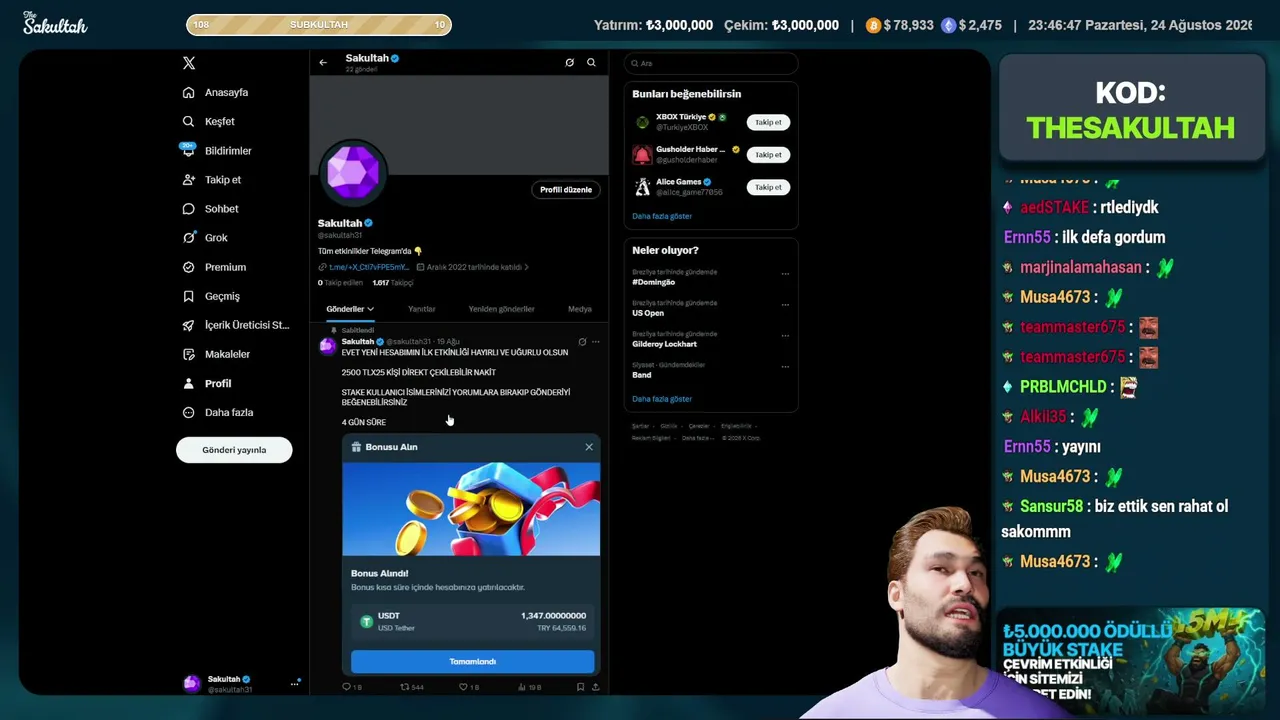Open Takip et in the sidebar

[211, 179]
